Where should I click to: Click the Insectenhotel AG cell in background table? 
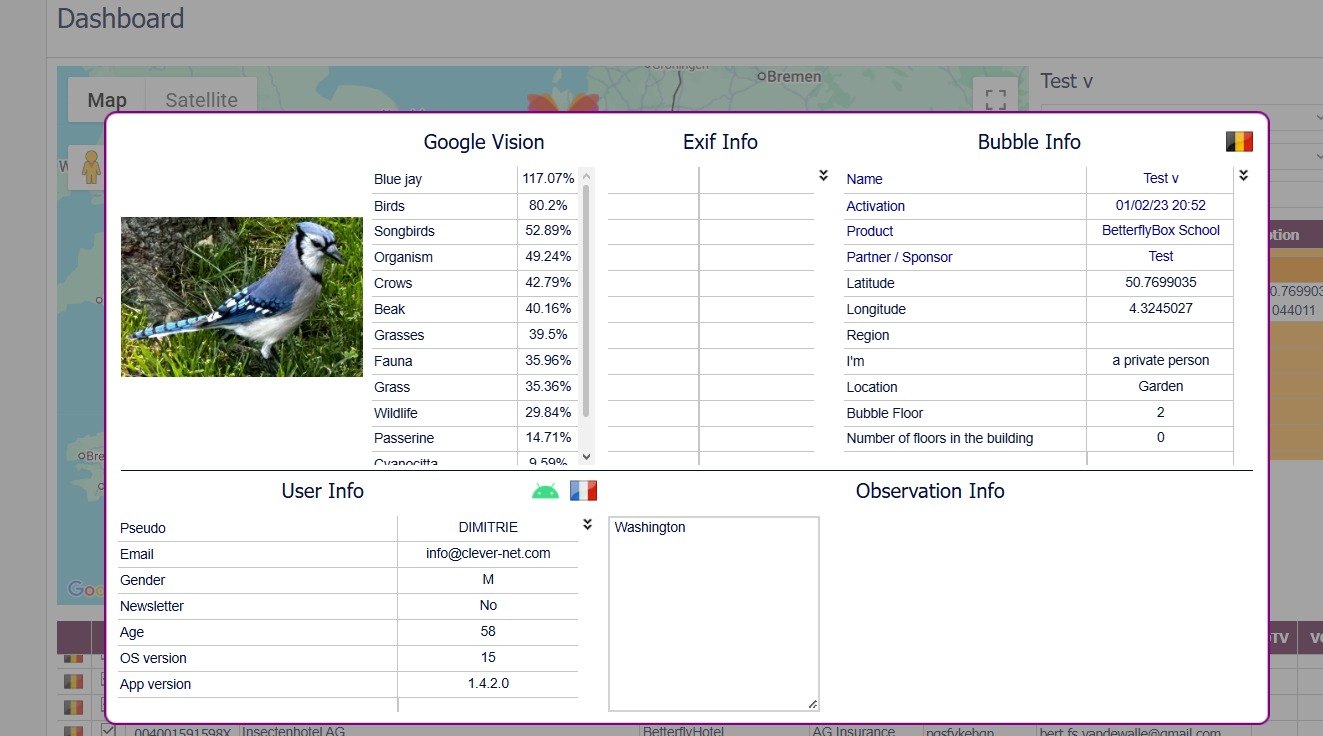point(293,731)
